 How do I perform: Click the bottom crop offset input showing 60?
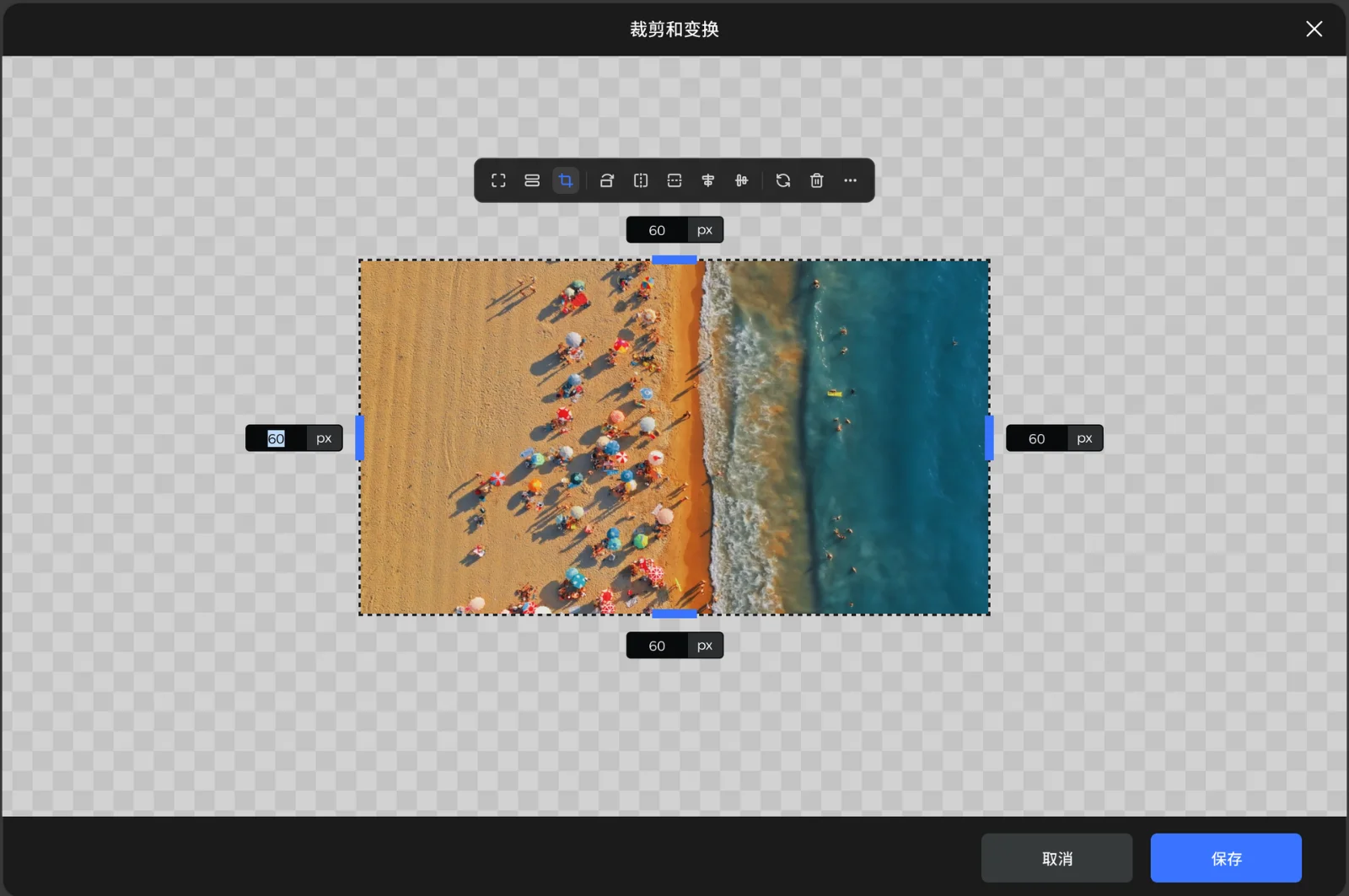pyautogui.click(x=657, y=646)
